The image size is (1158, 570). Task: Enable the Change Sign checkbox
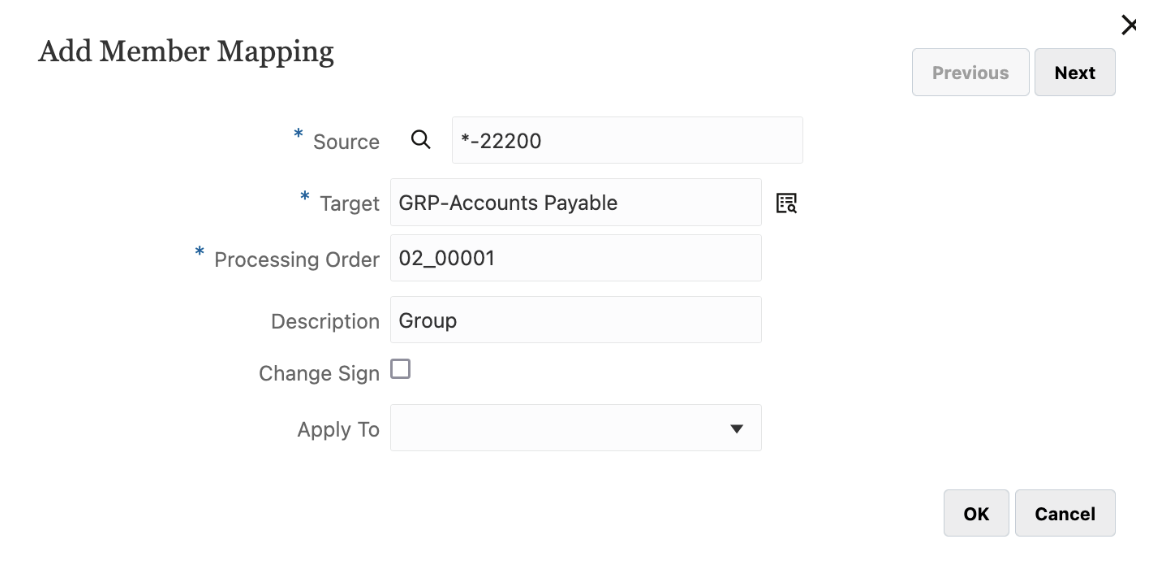click(x=400, y=370)
